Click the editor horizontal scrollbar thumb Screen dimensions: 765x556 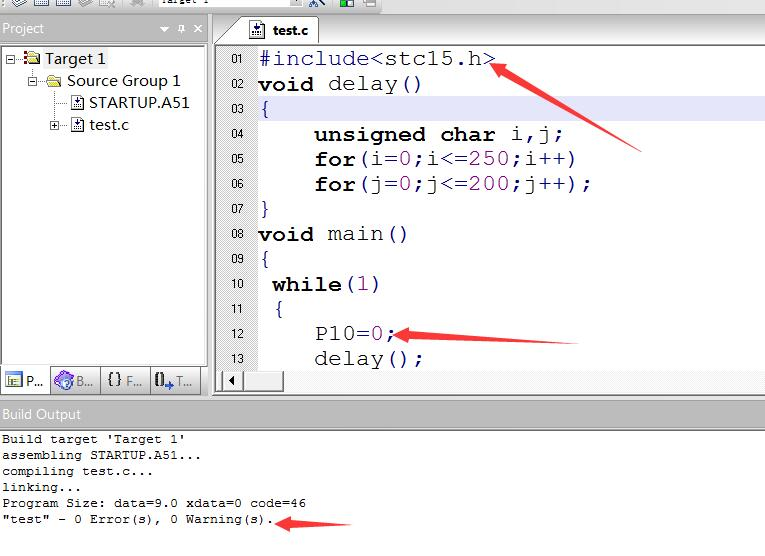point(263,380)
